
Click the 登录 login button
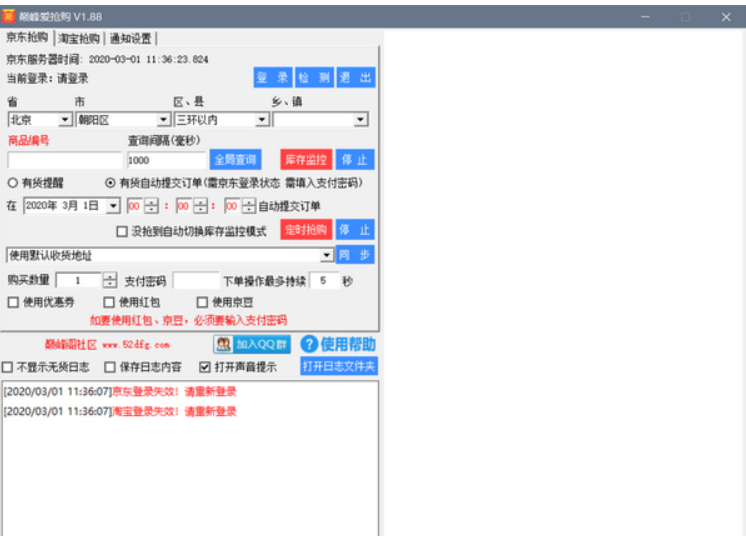[273, 77]
